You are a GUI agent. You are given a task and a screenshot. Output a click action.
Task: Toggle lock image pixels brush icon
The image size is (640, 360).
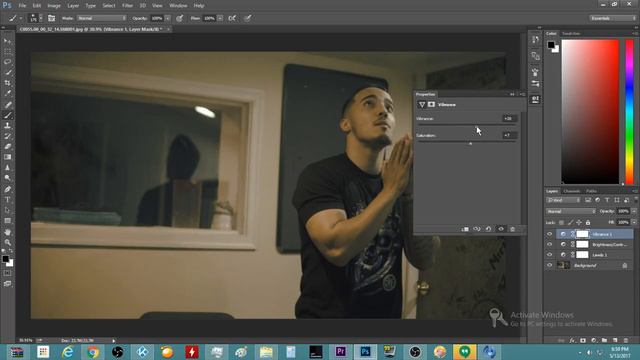coord(570,222)
